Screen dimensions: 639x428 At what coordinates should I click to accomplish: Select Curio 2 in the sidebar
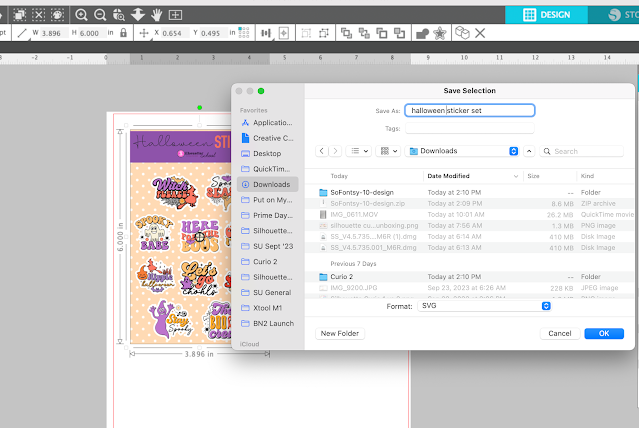(267, 262)
